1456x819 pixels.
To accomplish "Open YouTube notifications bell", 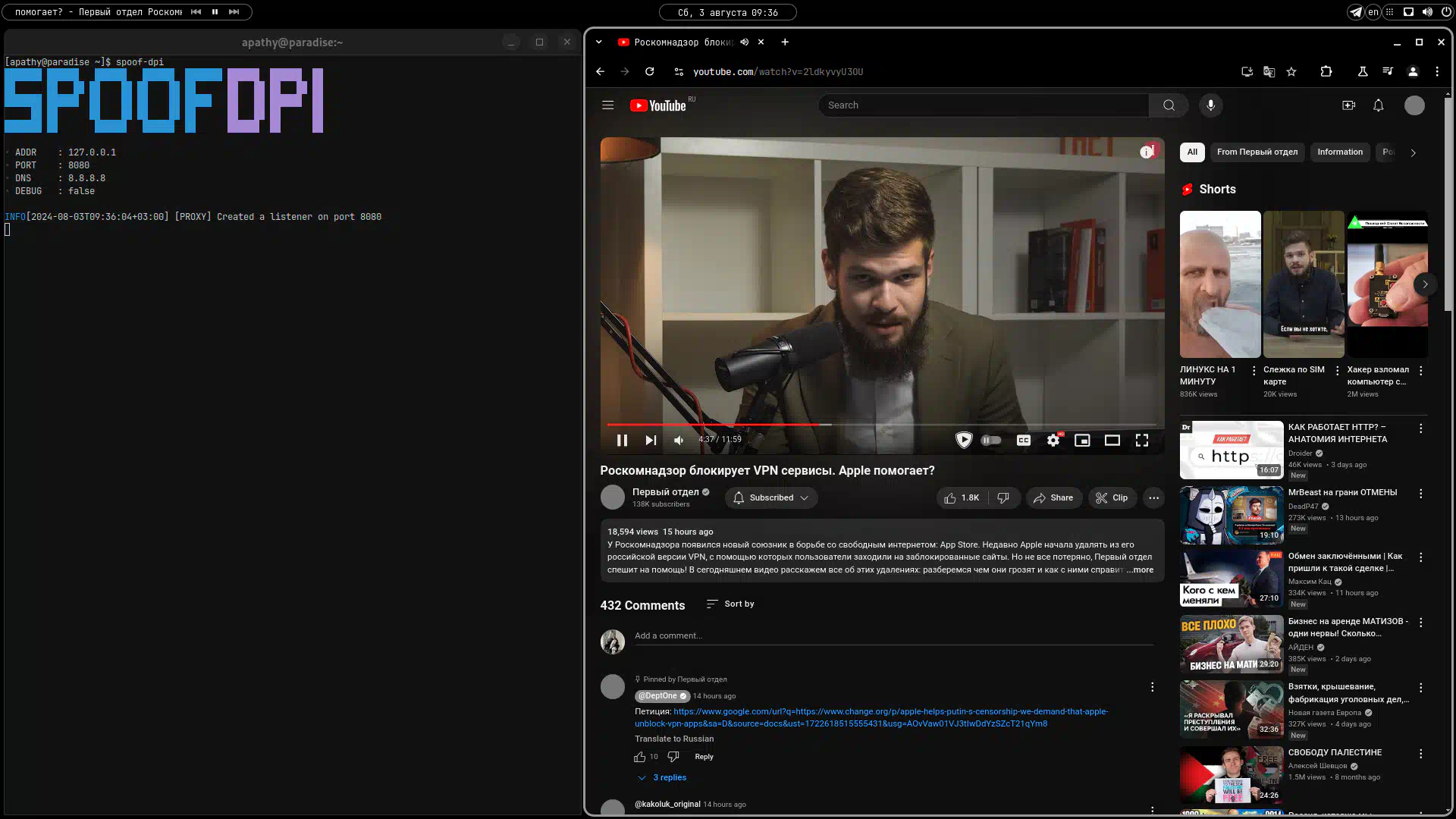I will click(1379, 105).
